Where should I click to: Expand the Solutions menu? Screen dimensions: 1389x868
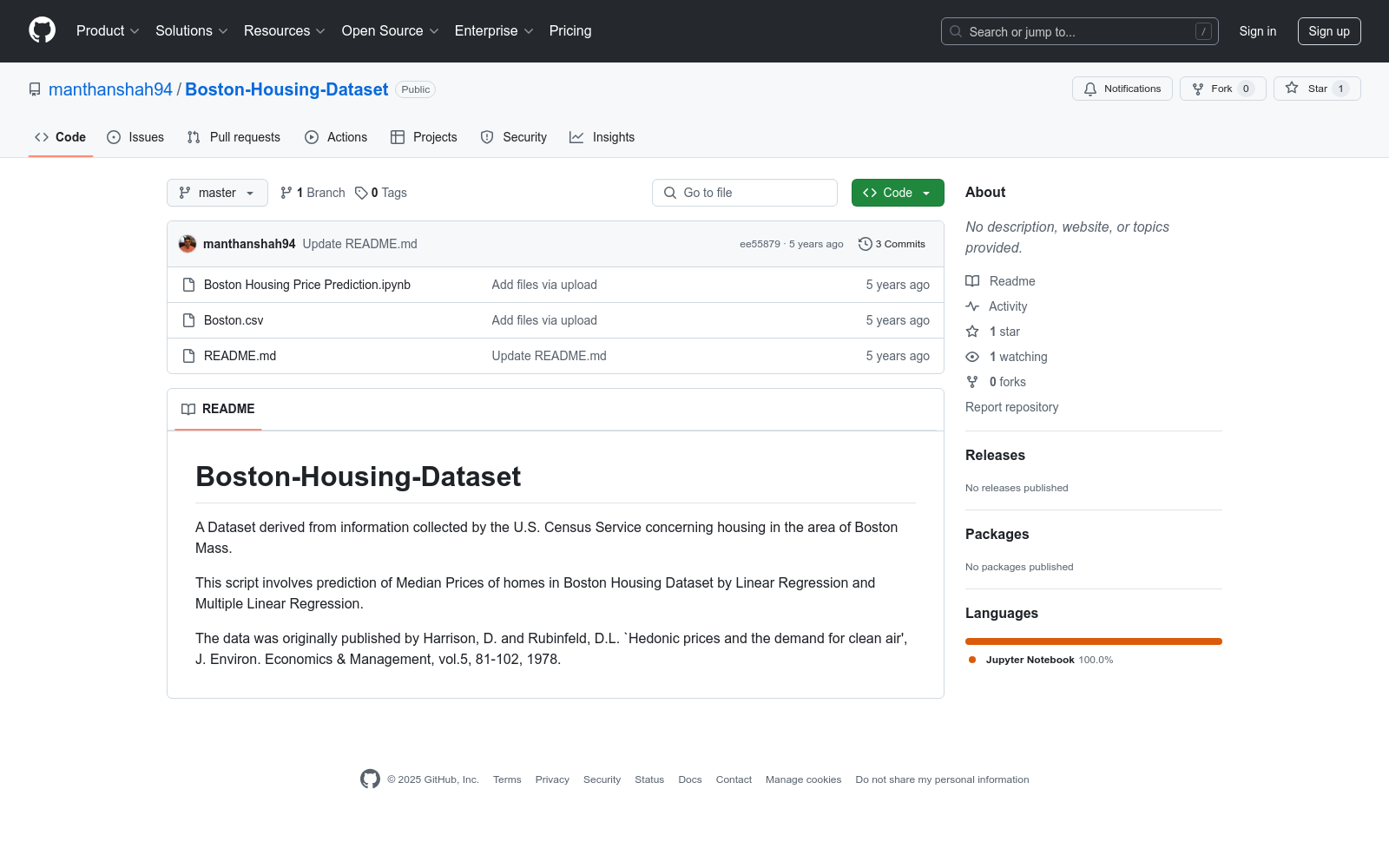pyautogui.click(x=192, y=30)
